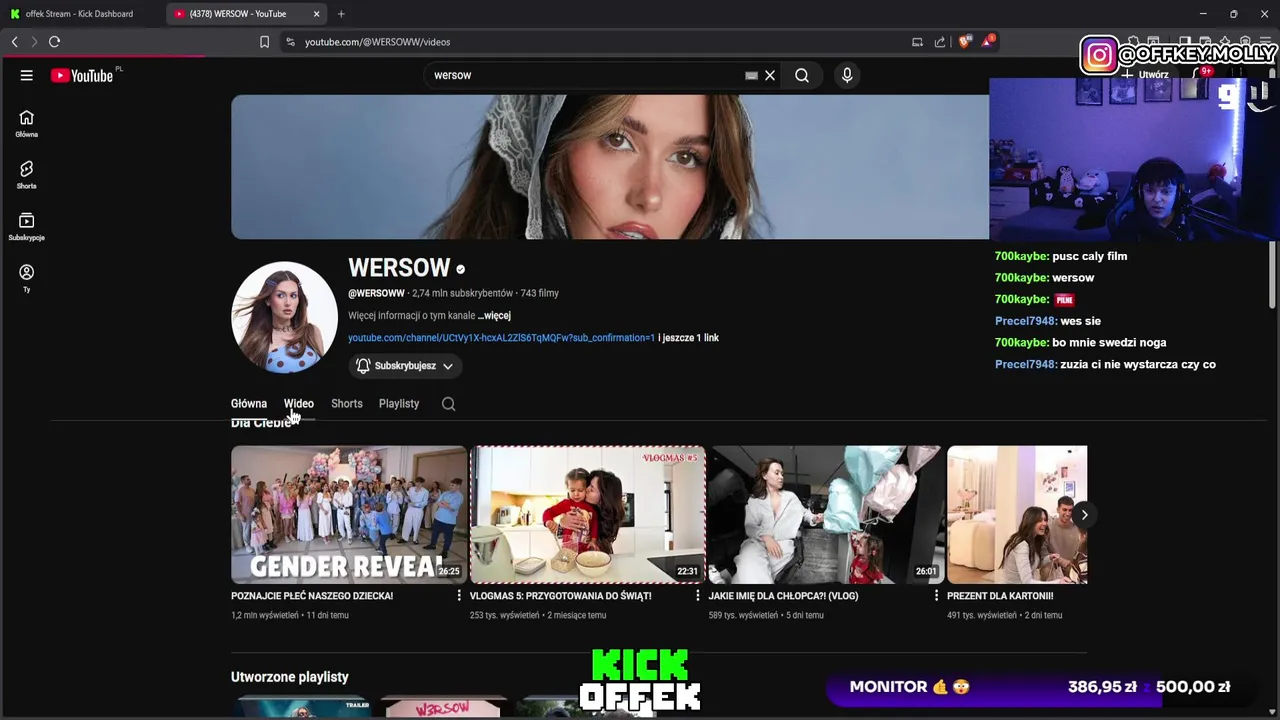Open the on-screen keyboard icon in search
This screenshot has width=1280, height=720.
(x=751, y=75)
